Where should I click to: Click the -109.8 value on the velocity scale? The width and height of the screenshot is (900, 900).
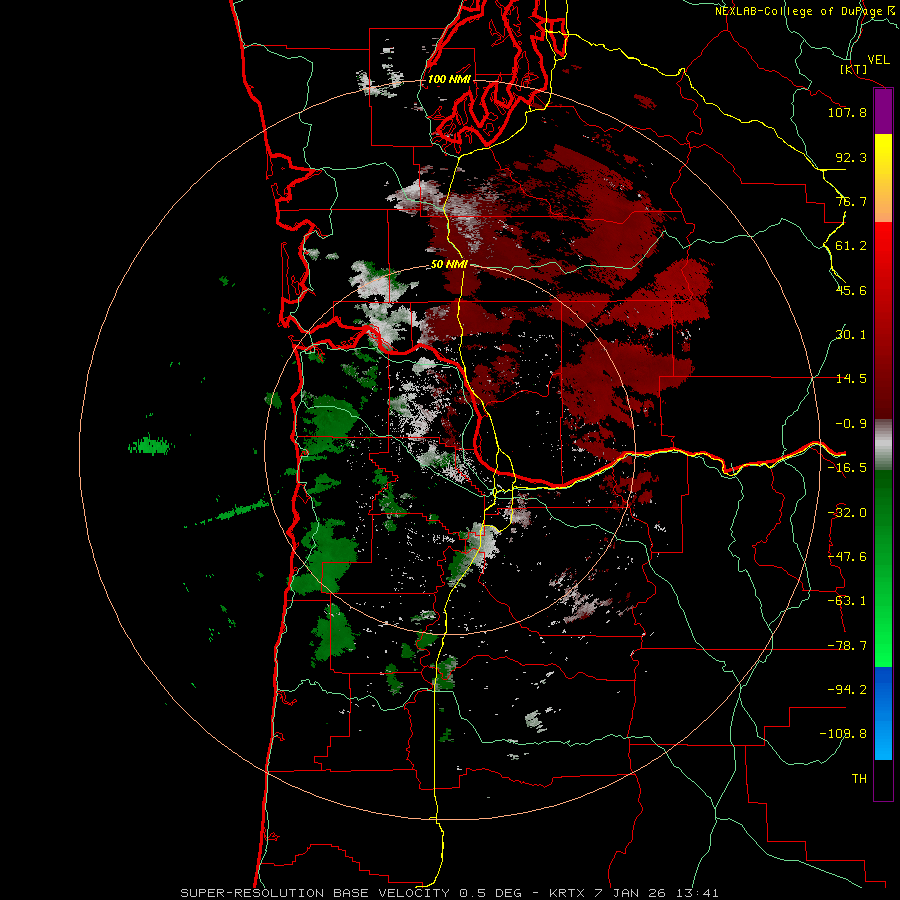[x=843, y=734]
